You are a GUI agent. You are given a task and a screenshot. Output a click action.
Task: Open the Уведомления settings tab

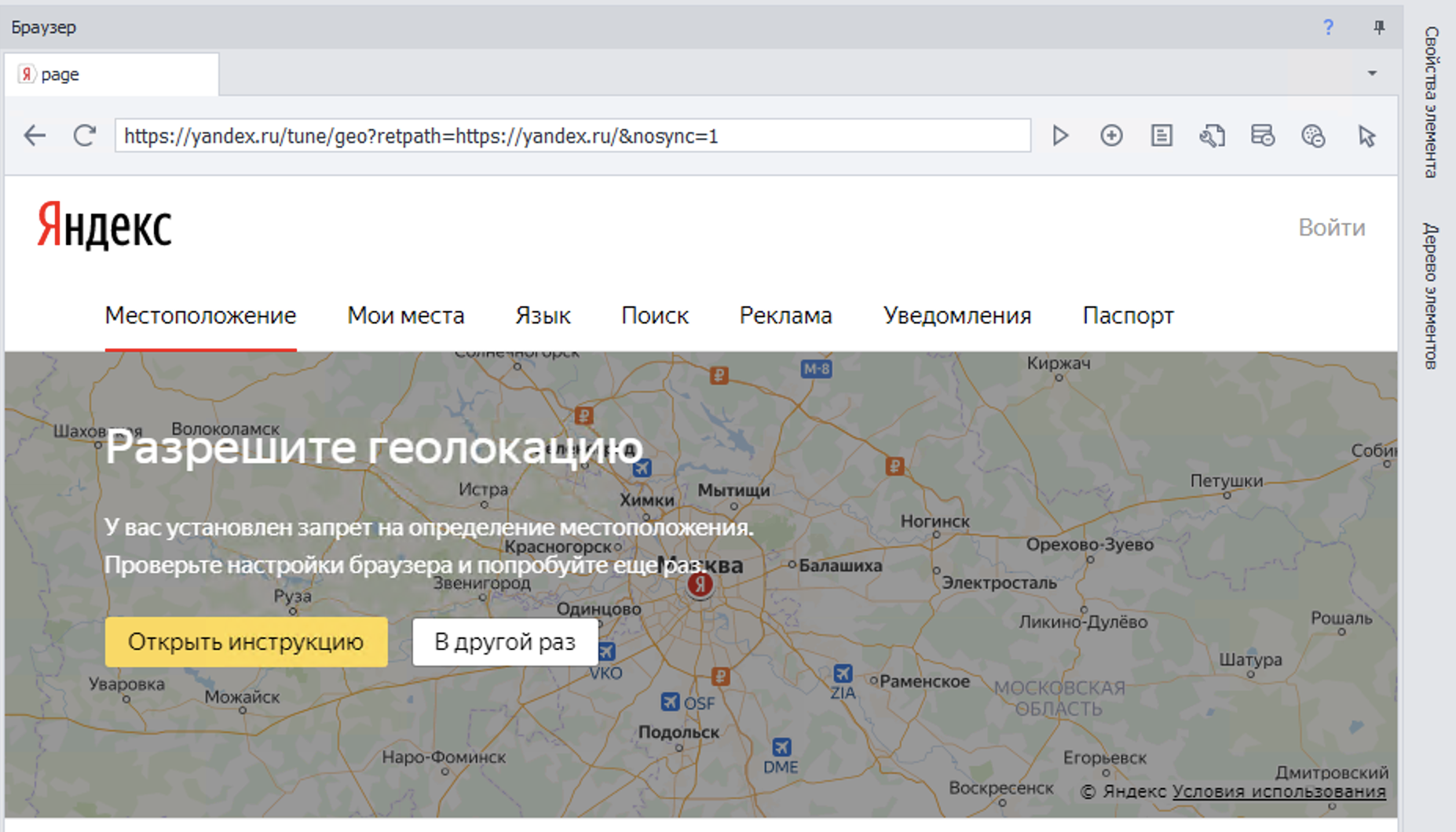click(957, 316)
